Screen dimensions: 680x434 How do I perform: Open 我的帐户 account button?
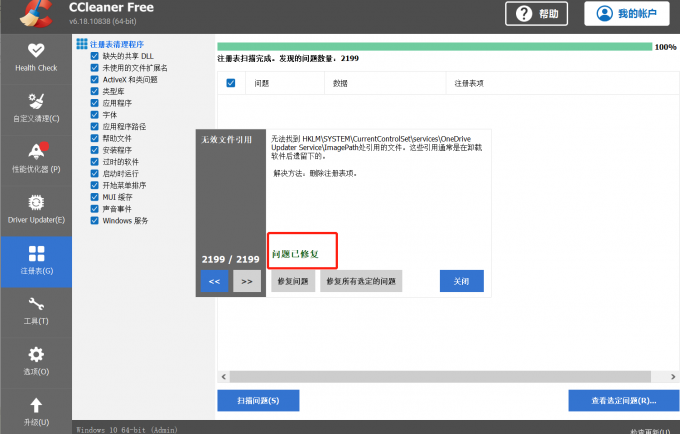pyautogui.click(x=627, y=13)
